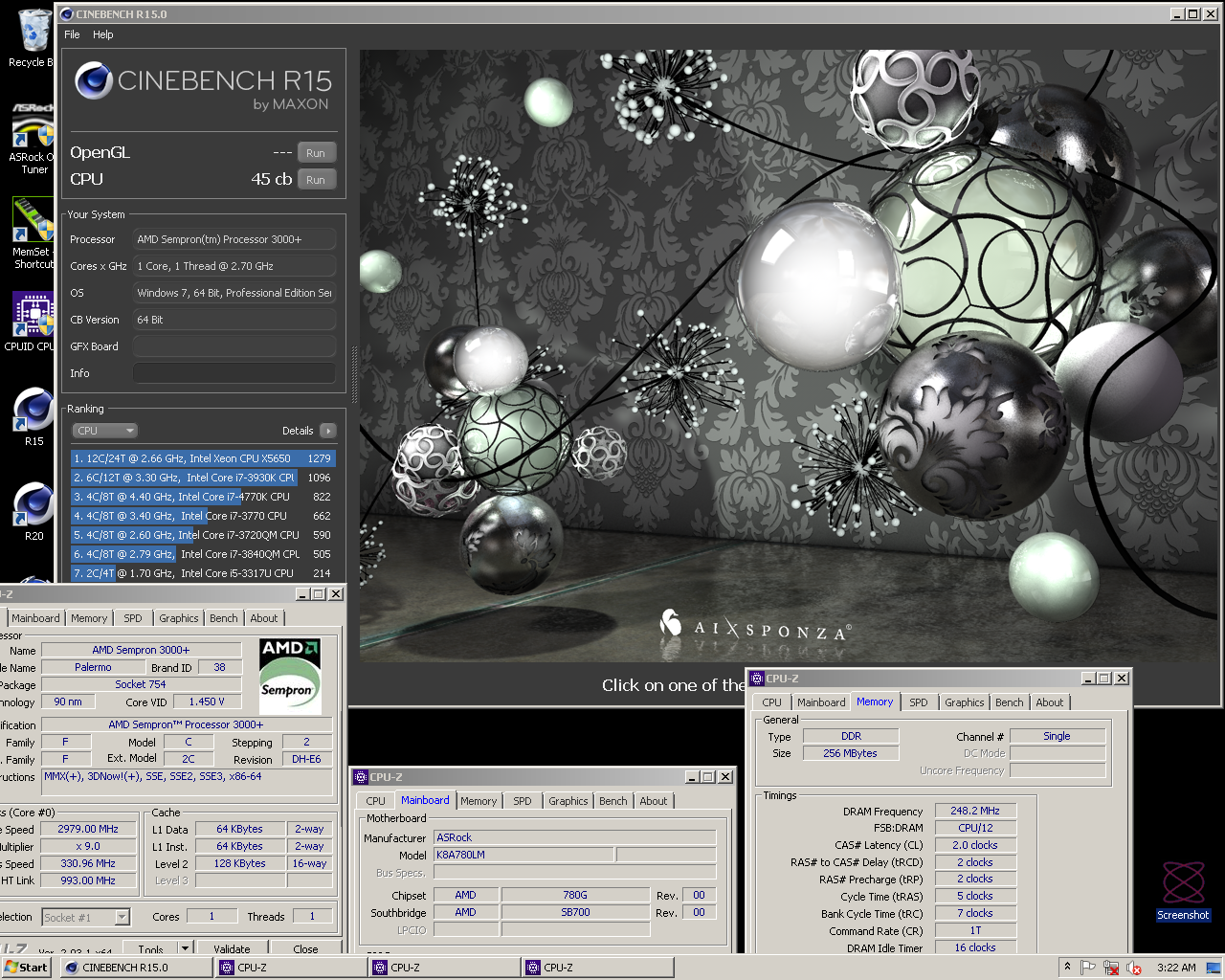Click the CPU-Z Mainboard window title icon
This screenshot has width=1225, height=980.
(361, 777)
